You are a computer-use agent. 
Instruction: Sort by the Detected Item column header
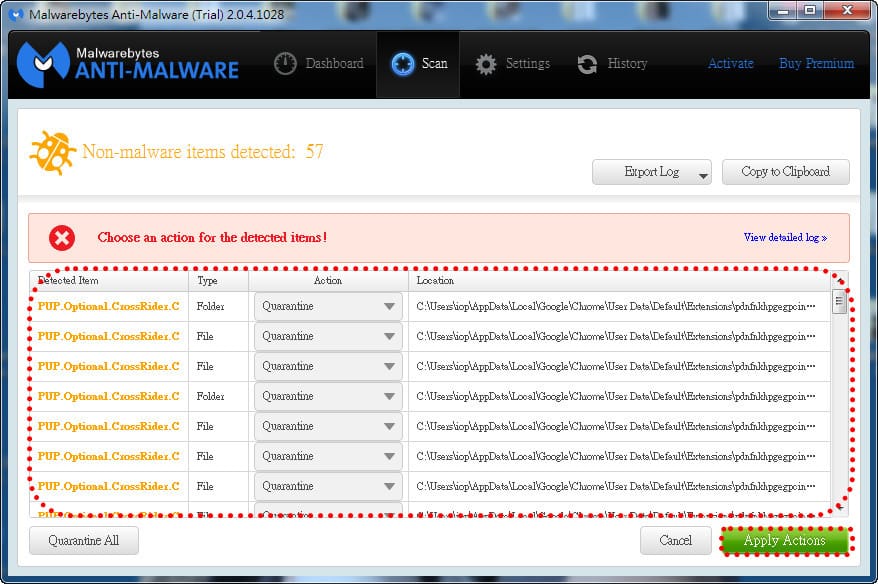109,281
